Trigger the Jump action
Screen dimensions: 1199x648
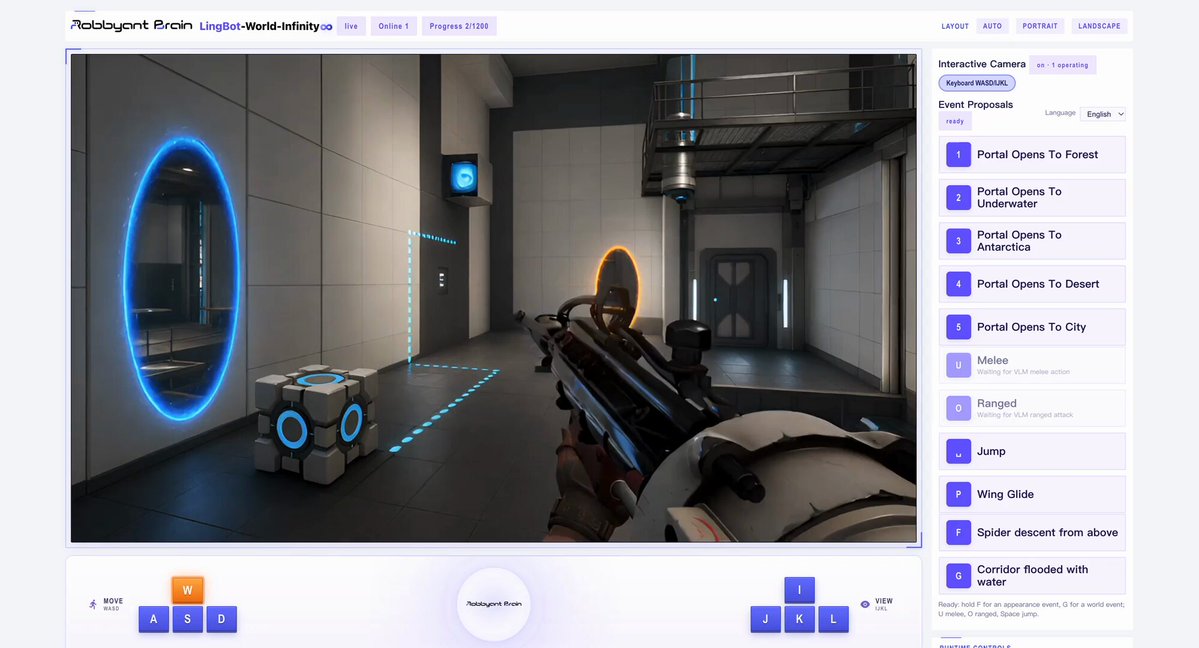click(x=1032, y=451)
